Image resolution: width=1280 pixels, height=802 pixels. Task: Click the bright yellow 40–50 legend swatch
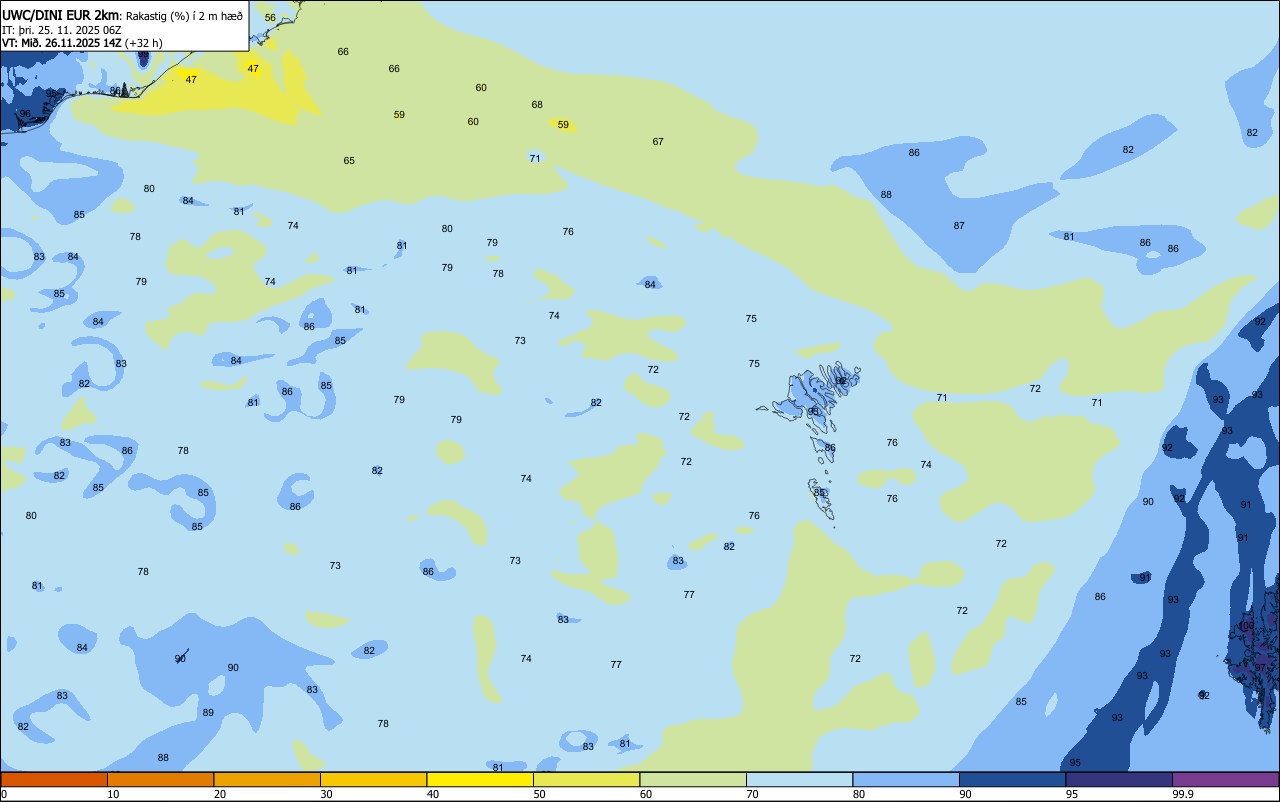click(480, 779)
